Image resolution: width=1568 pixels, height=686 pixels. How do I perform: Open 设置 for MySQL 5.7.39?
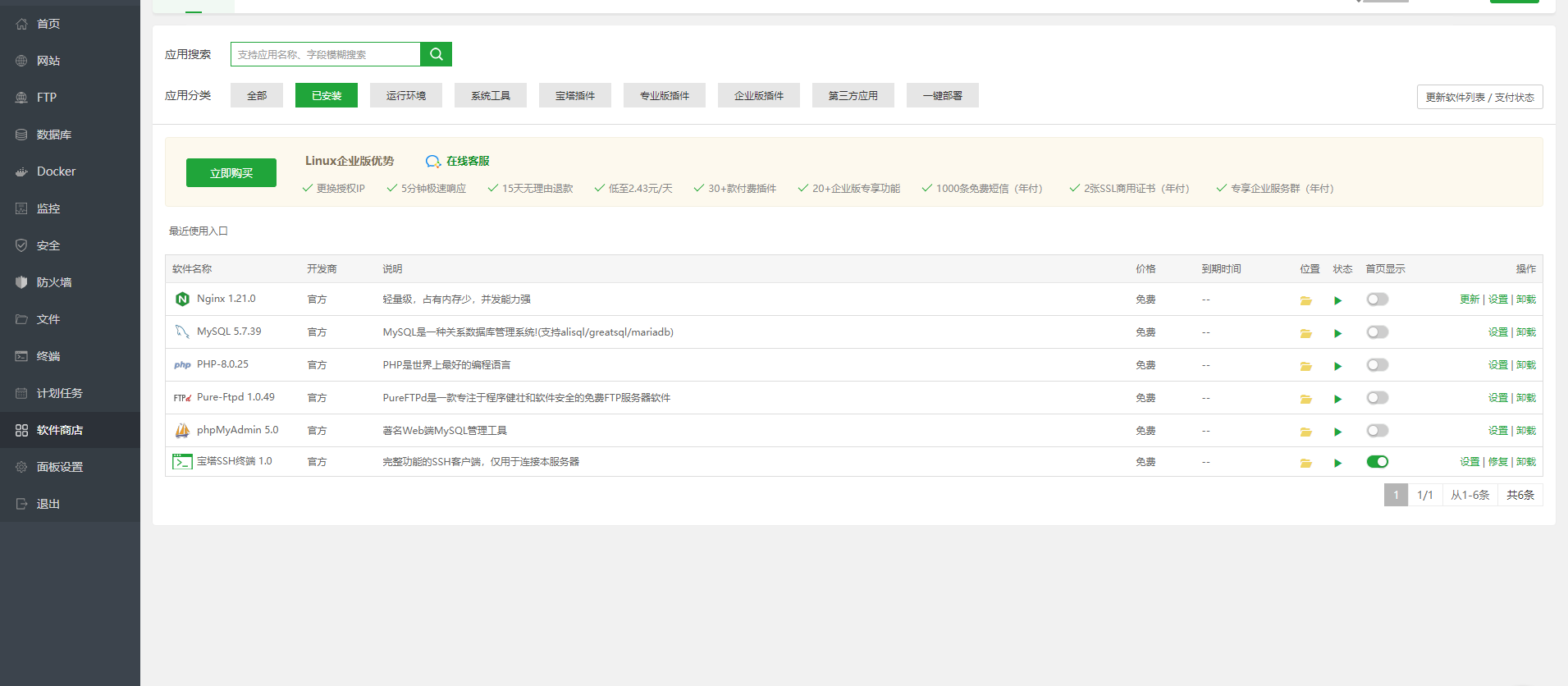point(1498,332)
